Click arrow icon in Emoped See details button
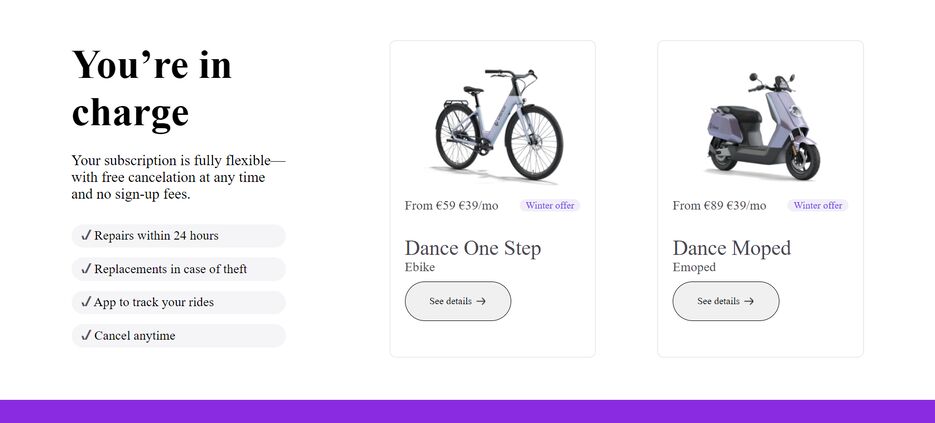 tap(749, 301)
